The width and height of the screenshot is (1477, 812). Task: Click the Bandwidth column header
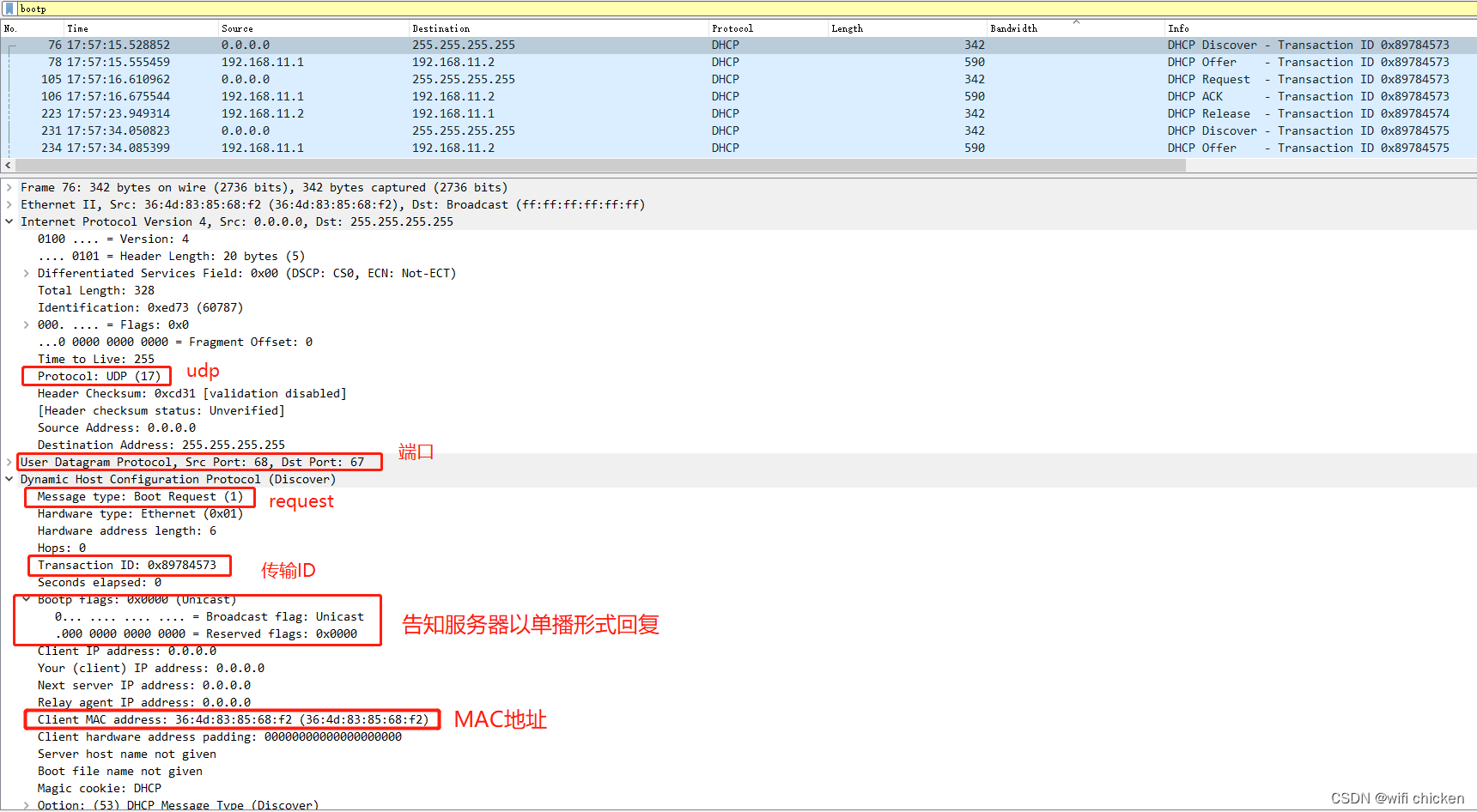[x=1076, y=28]
